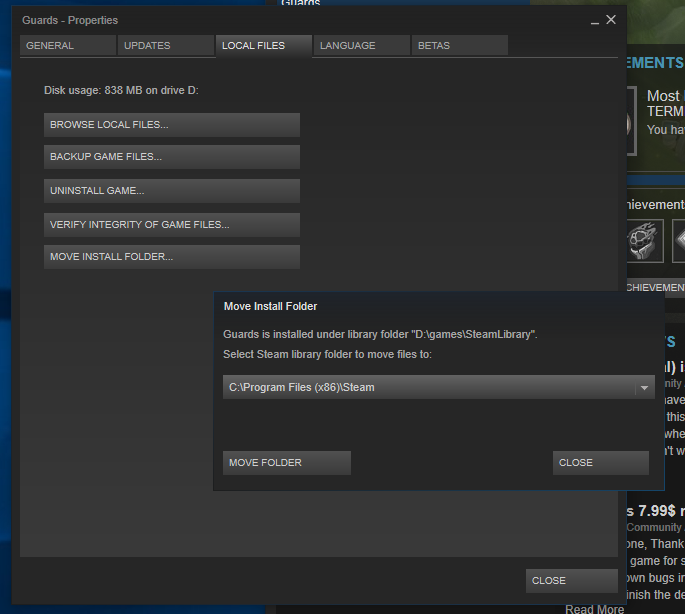Screen dimensions: 685x614
Task: Open the library folder dropdown arrow
Action: 644,388
